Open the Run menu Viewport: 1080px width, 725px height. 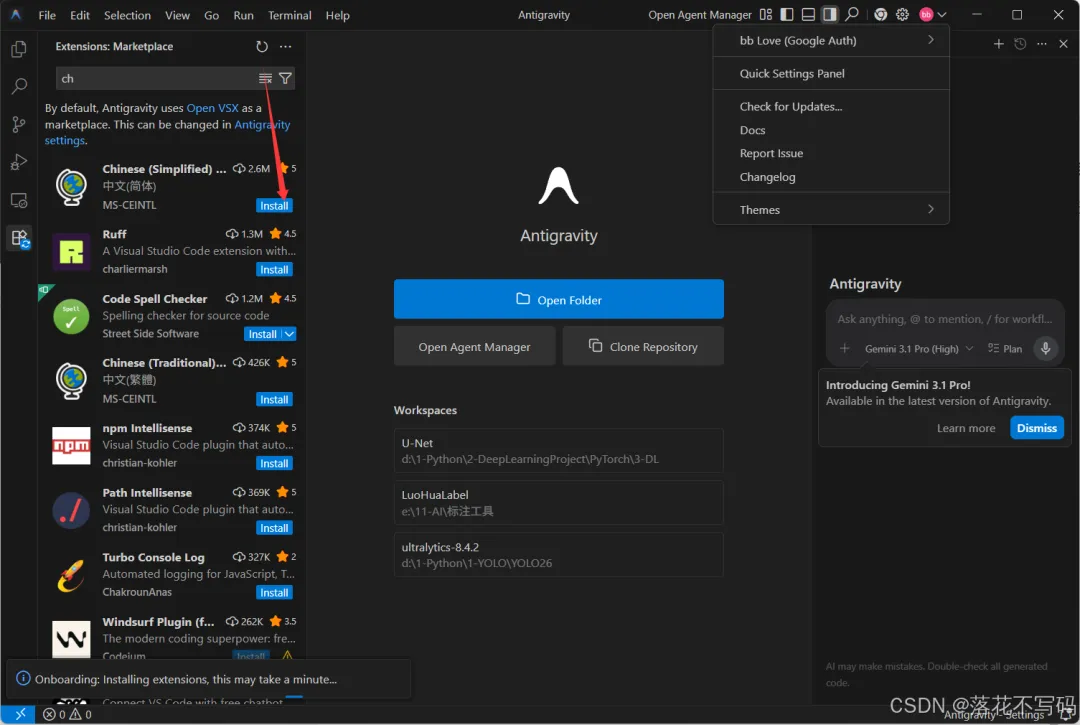pos(243,14)
